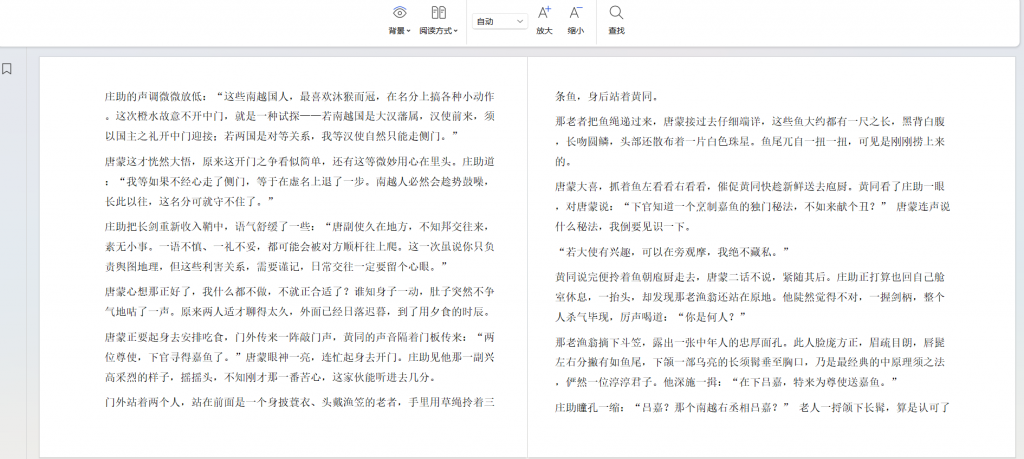Open the 自动 zoom combo box

[500, 21]
